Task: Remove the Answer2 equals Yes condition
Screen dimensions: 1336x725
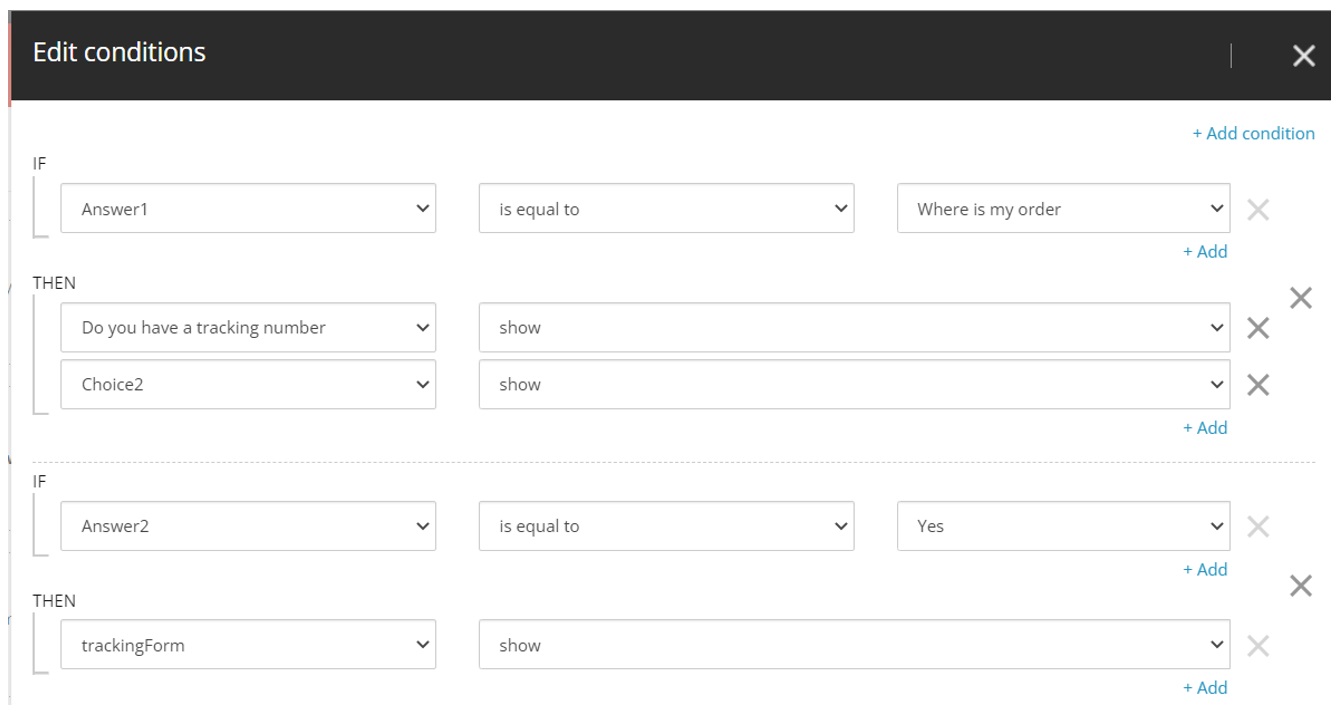Action: pos(1259,526)
